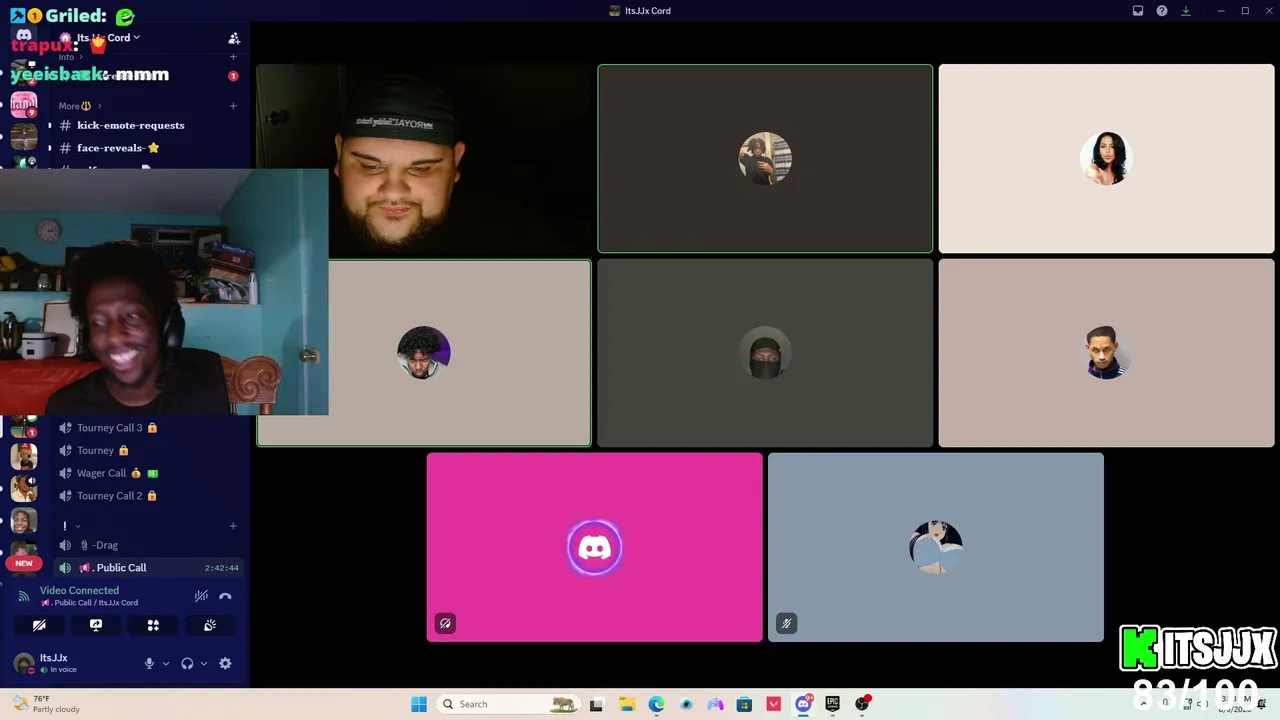
Task: Open the soundboard
Action: pos(210,625)
